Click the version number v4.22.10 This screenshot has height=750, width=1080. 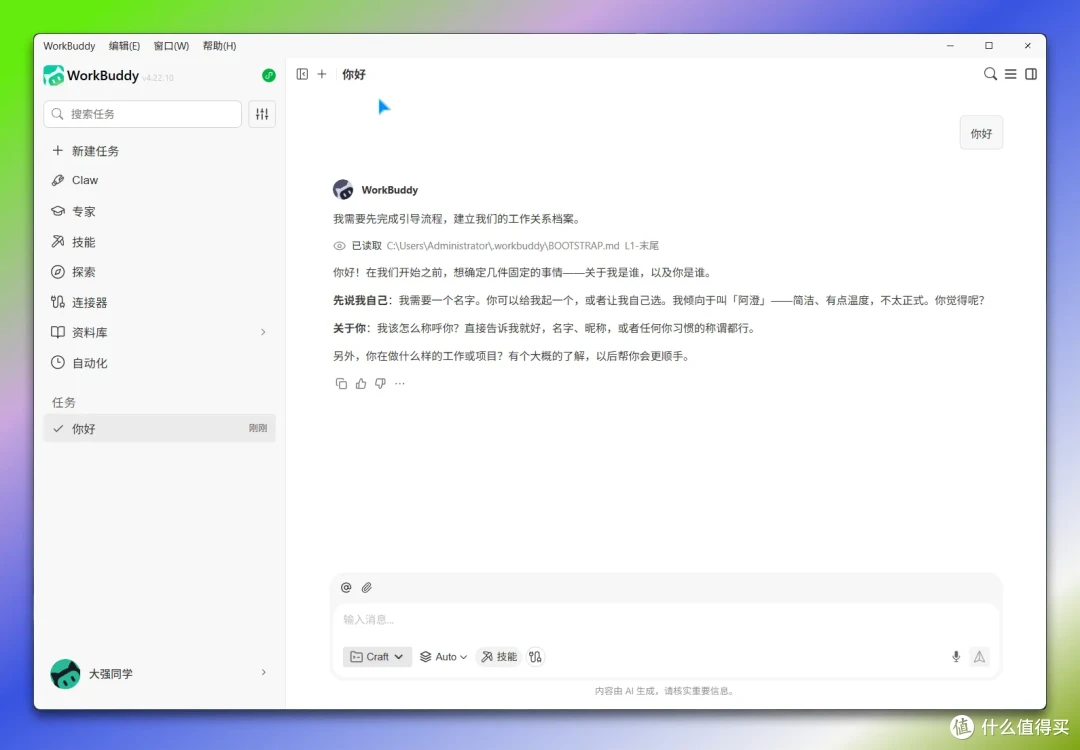coord(158,78)
